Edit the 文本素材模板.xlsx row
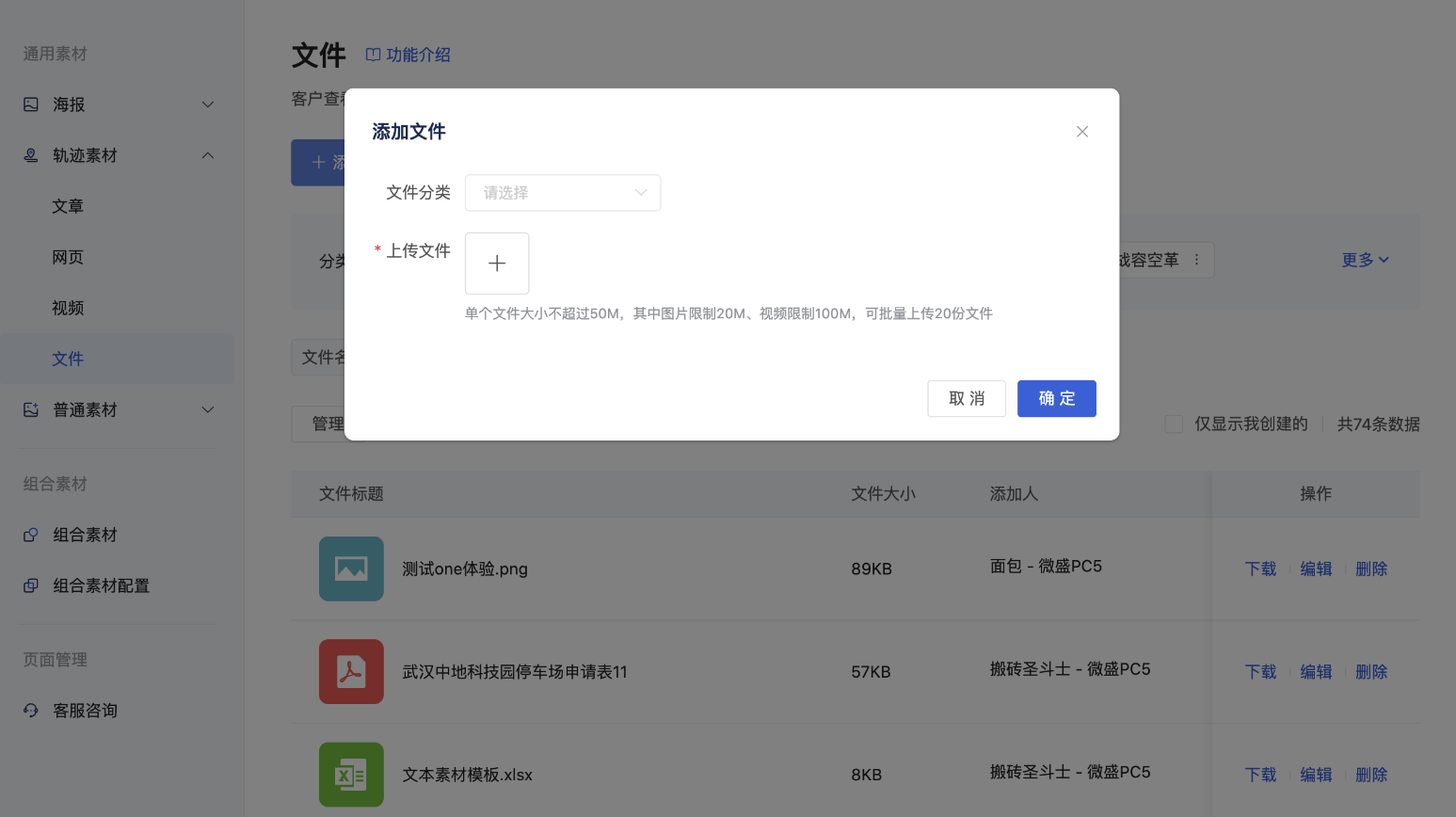This screenshot has width=1456, height=817. click(1316, 775)
